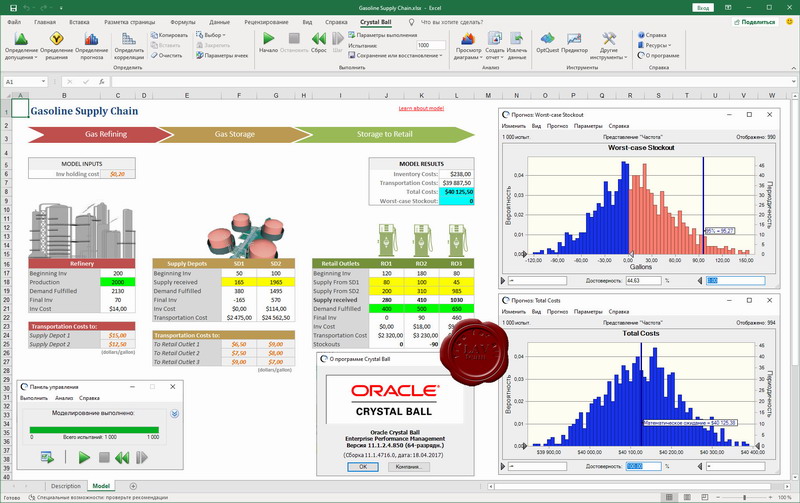Click the Save icon in title bar
The image size is (800, 503).
(x=14, y=8)
